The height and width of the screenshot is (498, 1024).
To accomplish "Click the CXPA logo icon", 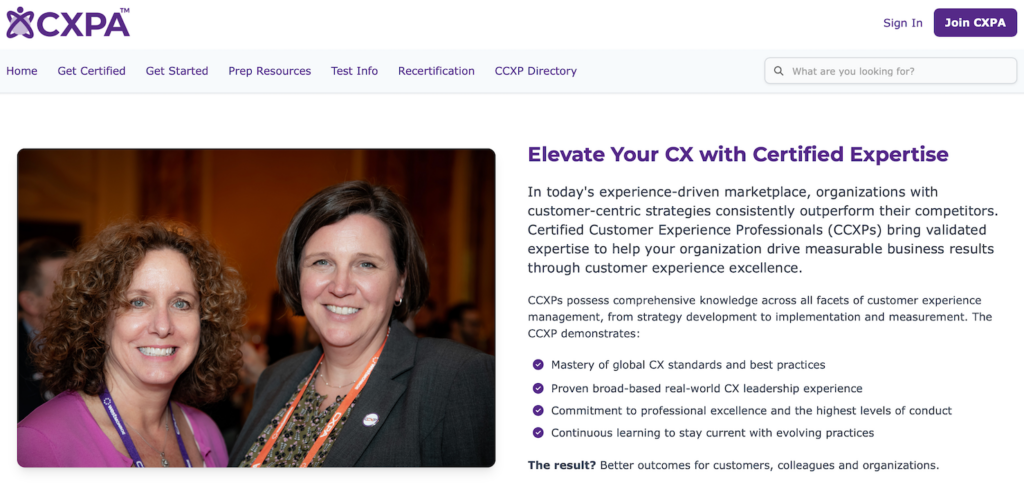I will click(x=20, y=22).
